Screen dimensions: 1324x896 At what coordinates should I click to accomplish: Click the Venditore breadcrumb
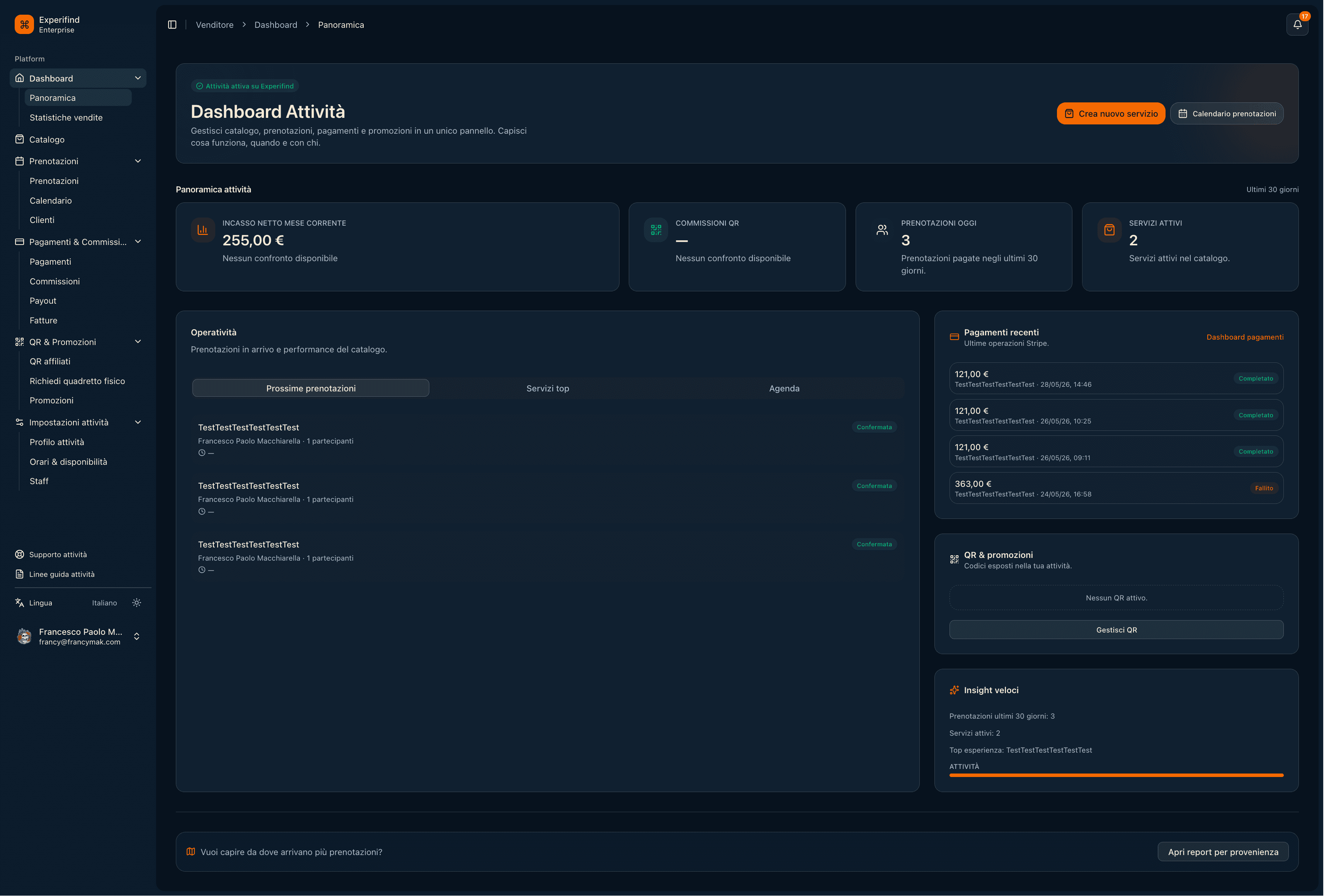(215, 24)
